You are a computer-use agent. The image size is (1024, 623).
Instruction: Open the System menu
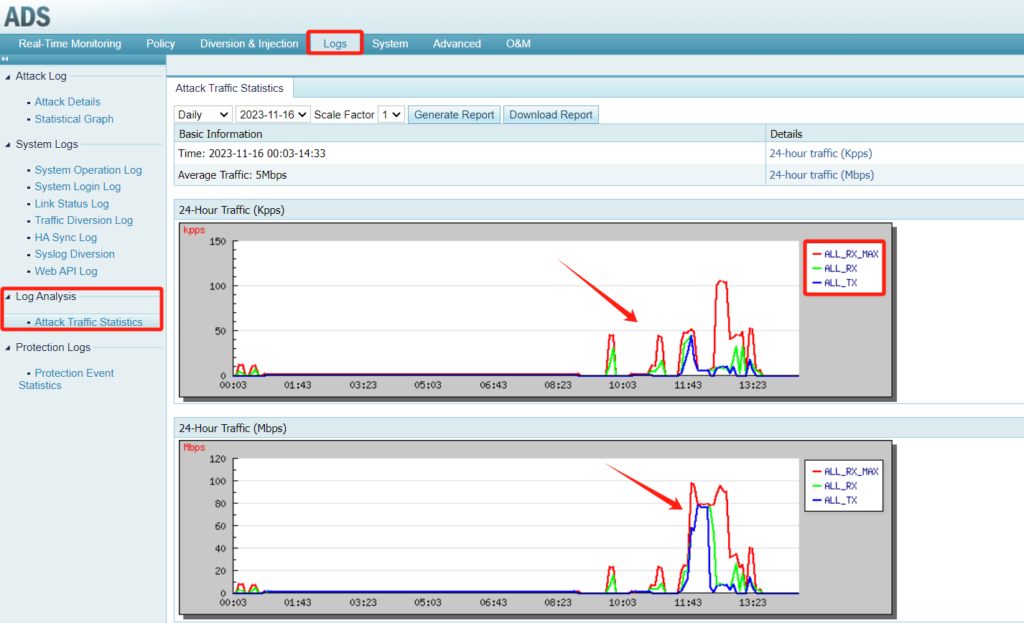click(390, 44)
